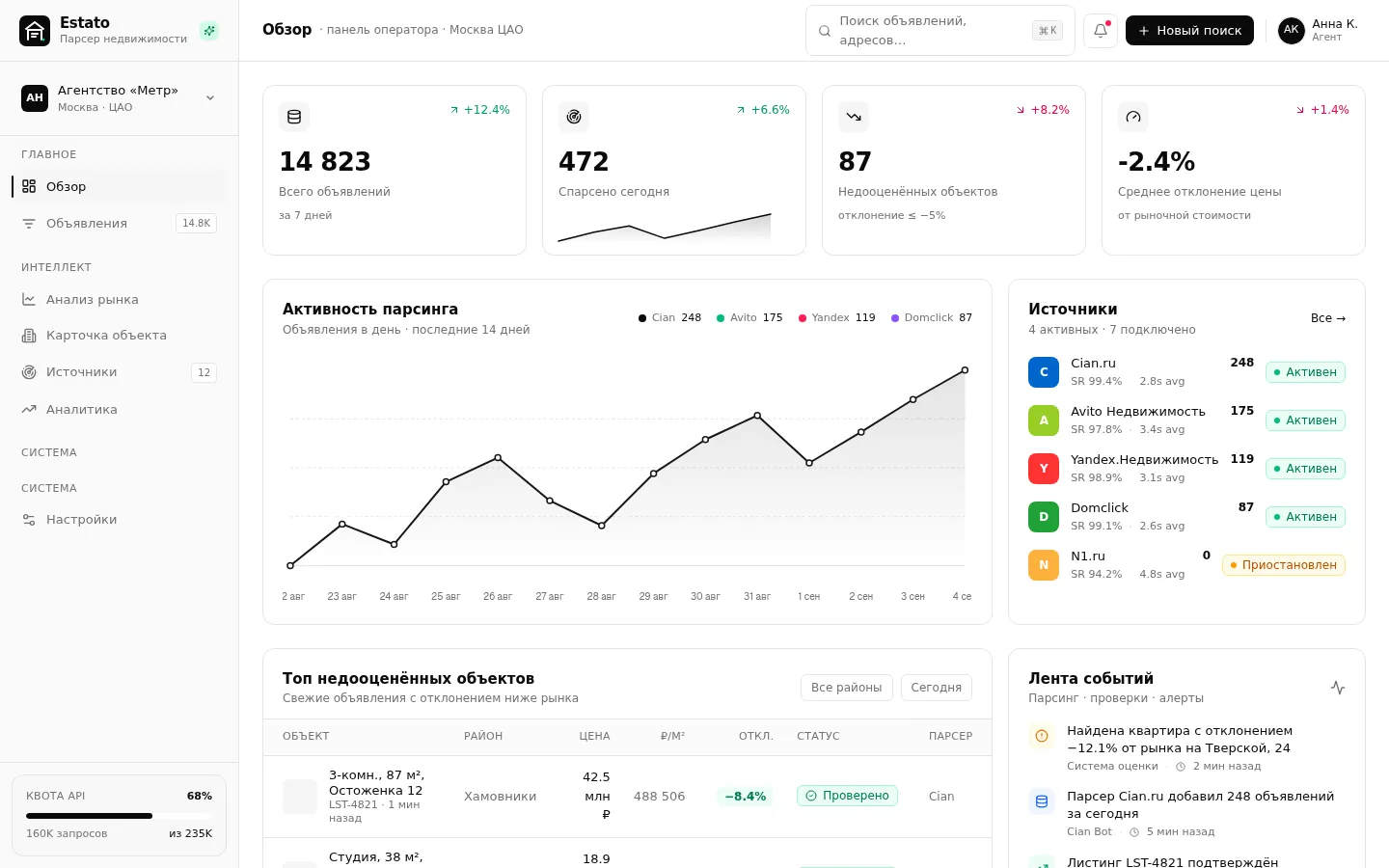Click the Новый поиск button

point(1189,31)
